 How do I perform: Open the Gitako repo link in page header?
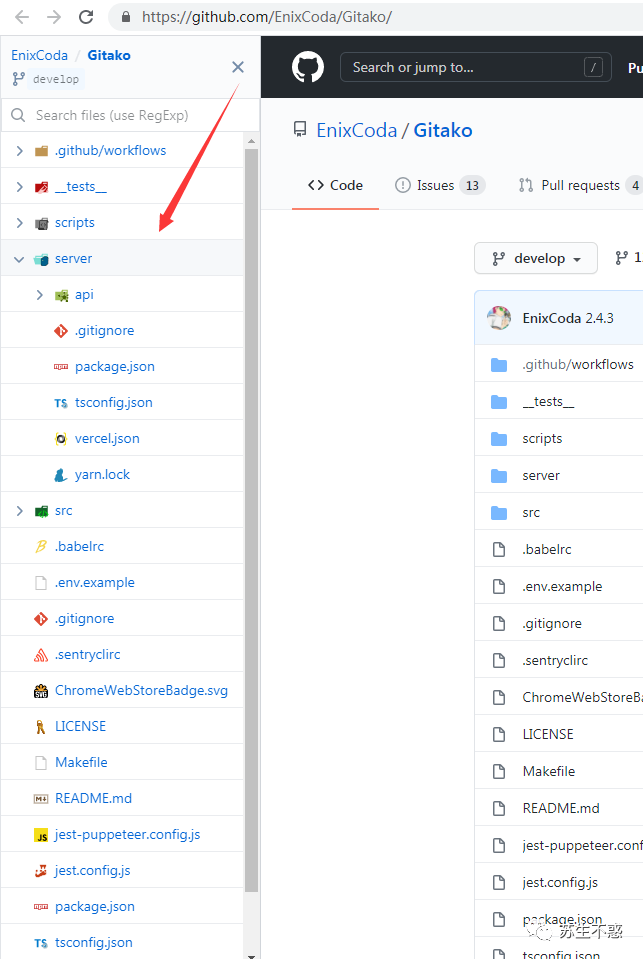(x=443, y=130)
